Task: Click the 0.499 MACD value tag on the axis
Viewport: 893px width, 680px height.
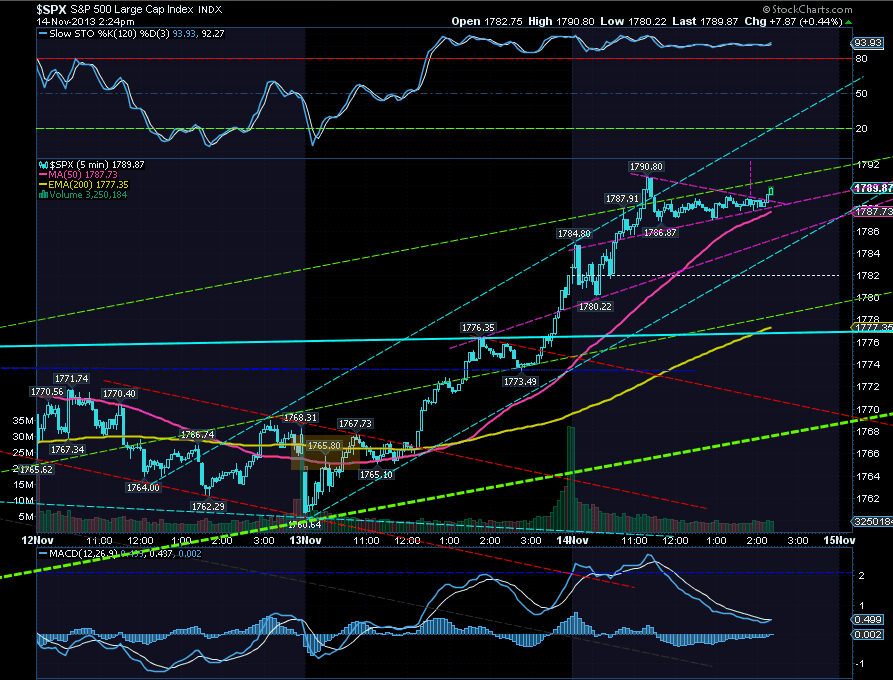Action: 867,620
